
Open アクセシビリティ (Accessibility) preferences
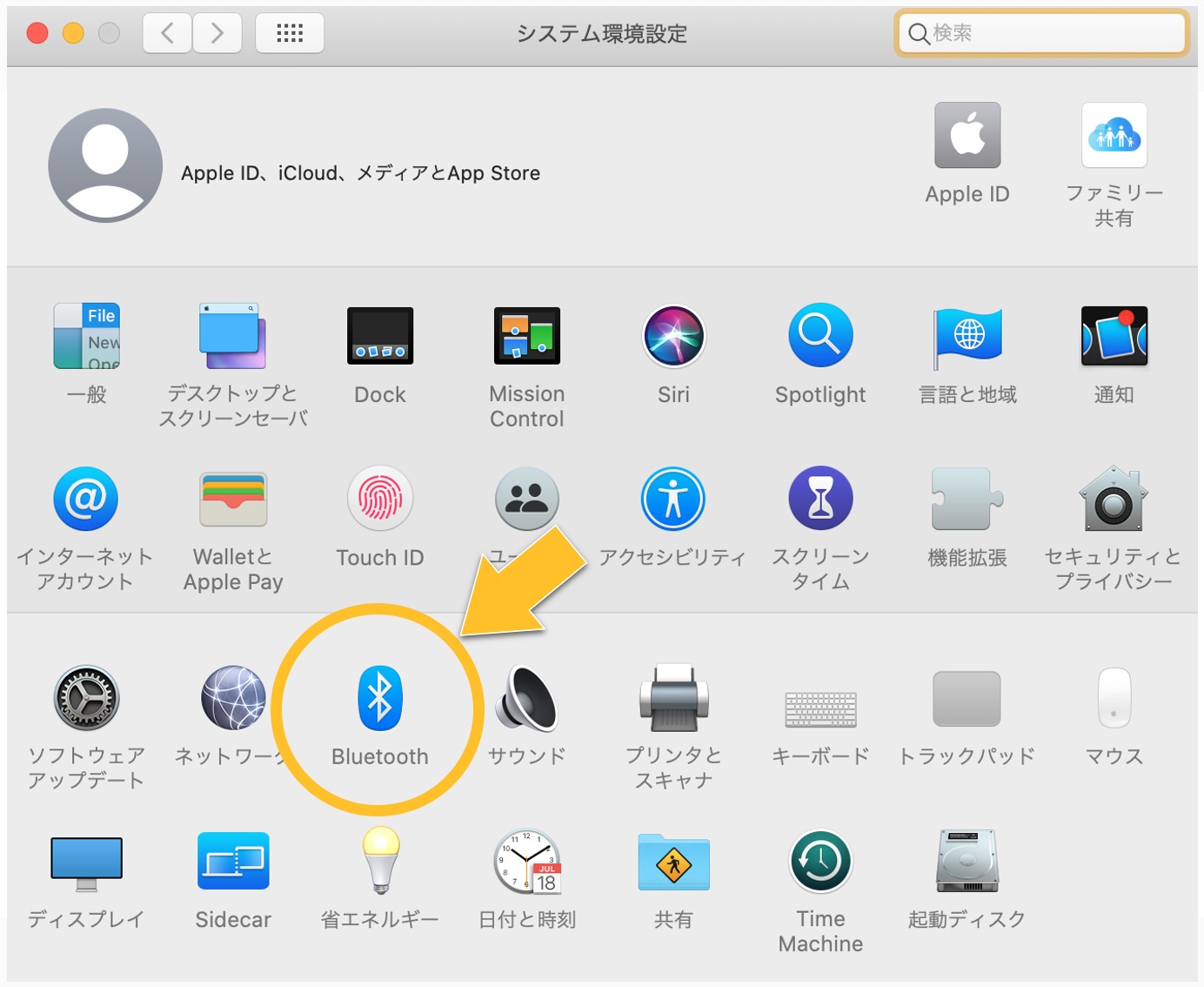(673, 499)
